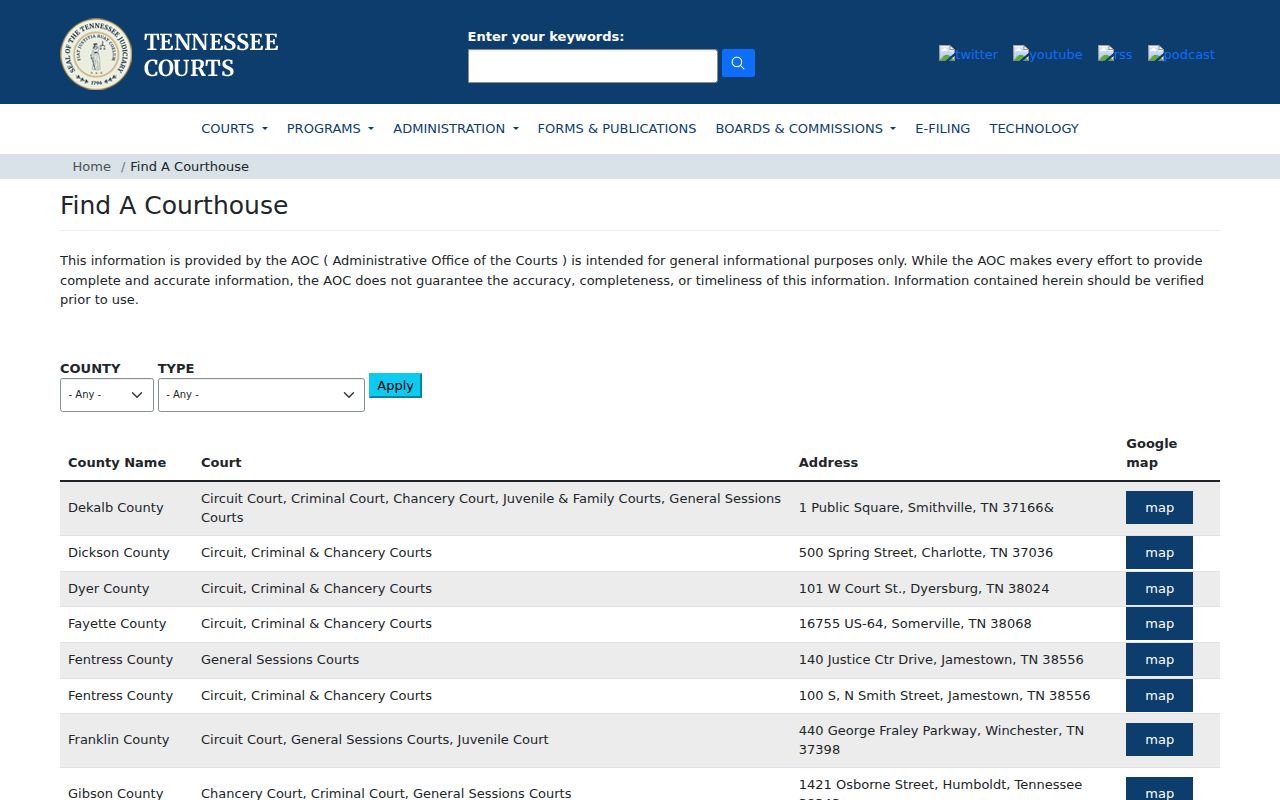Image resolution: width=1280 pixels, height=800 pixels.
Task: Expand the Administration menu
Action: 456,128
